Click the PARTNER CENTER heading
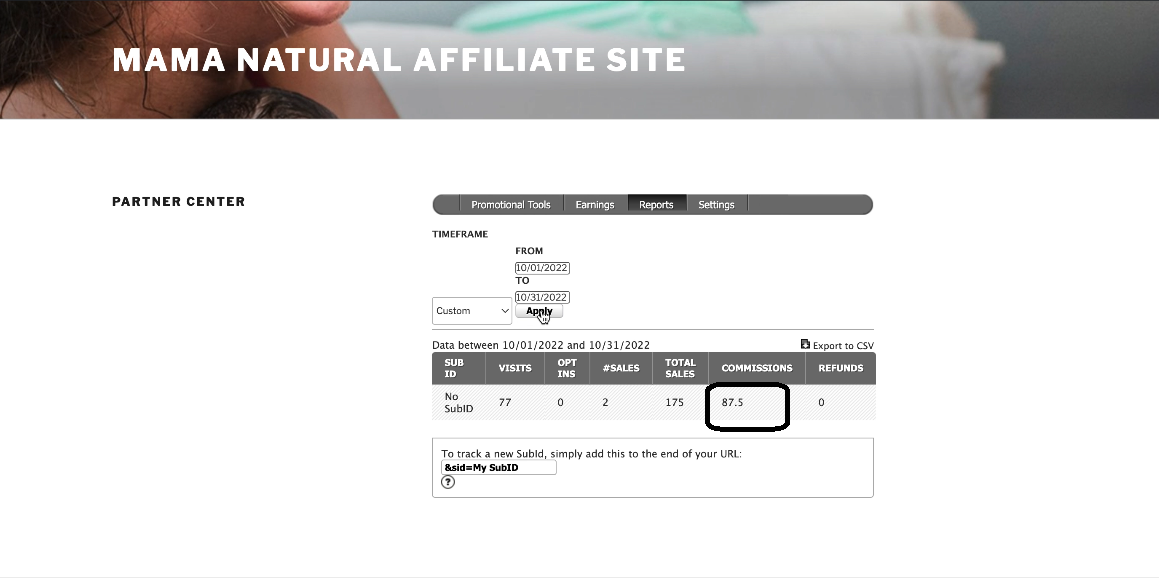Screen dimensions: 1159x580 pos(179,202)
